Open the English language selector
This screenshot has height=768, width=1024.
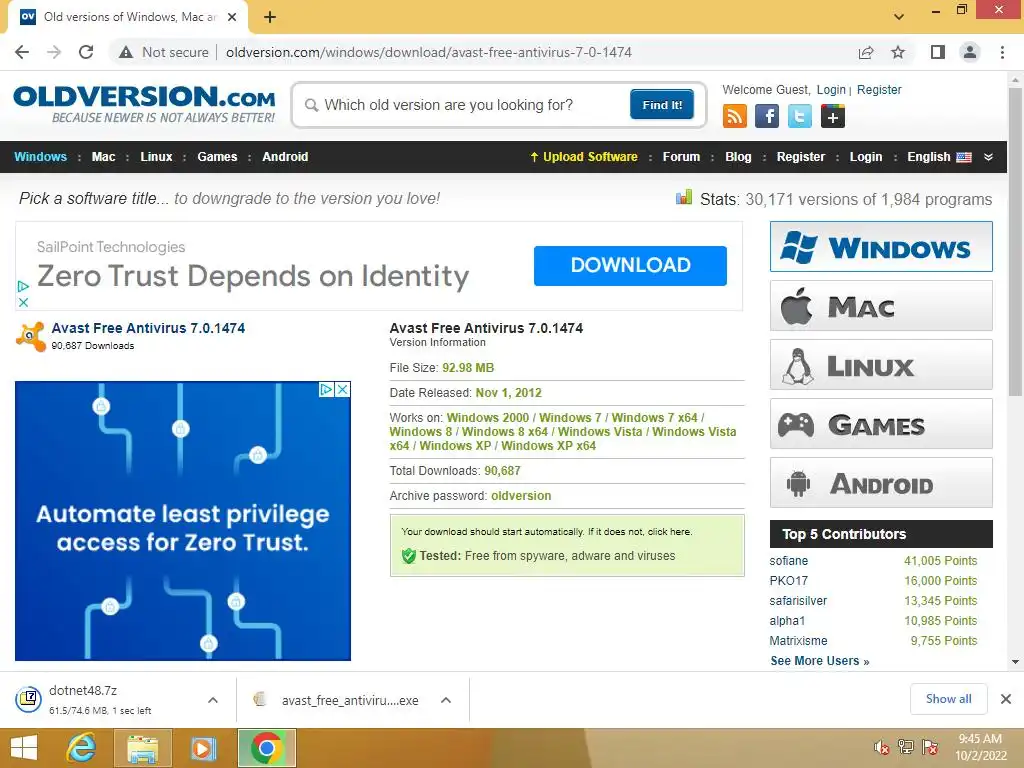[939, 157]
